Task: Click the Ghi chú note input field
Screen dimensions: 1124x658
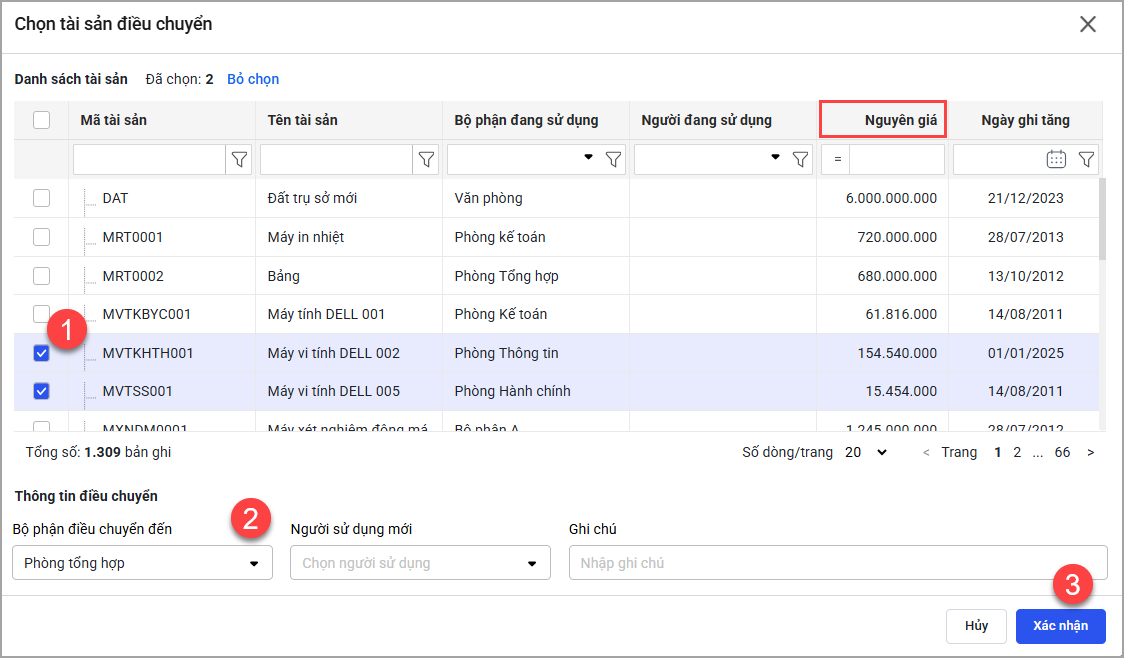Action: click(x=837, y=563)
